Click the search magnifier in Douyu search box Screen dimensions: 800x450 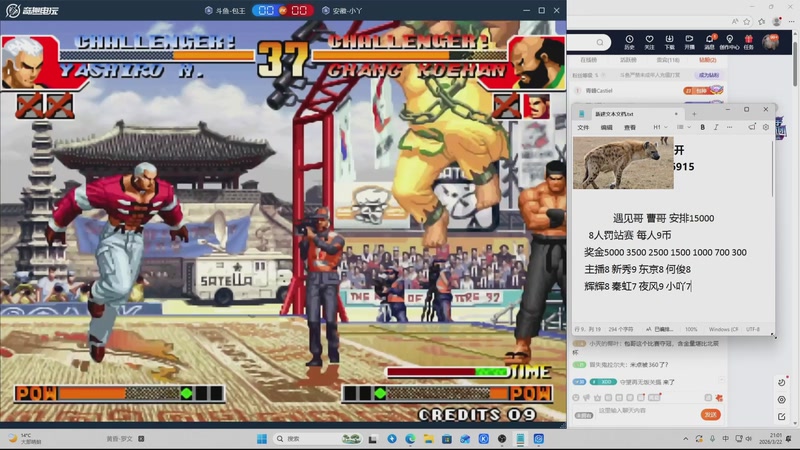600,42
